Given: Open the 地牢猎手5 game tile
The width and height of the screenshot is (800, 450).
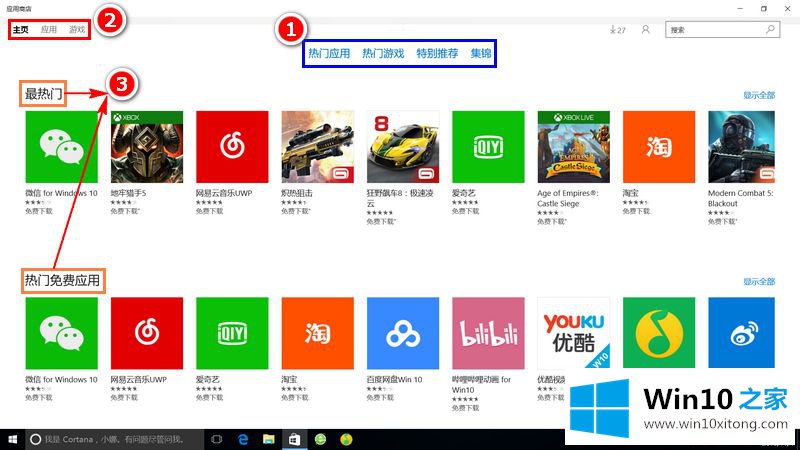Looking at the screenshot, I should tap(147, 147).
